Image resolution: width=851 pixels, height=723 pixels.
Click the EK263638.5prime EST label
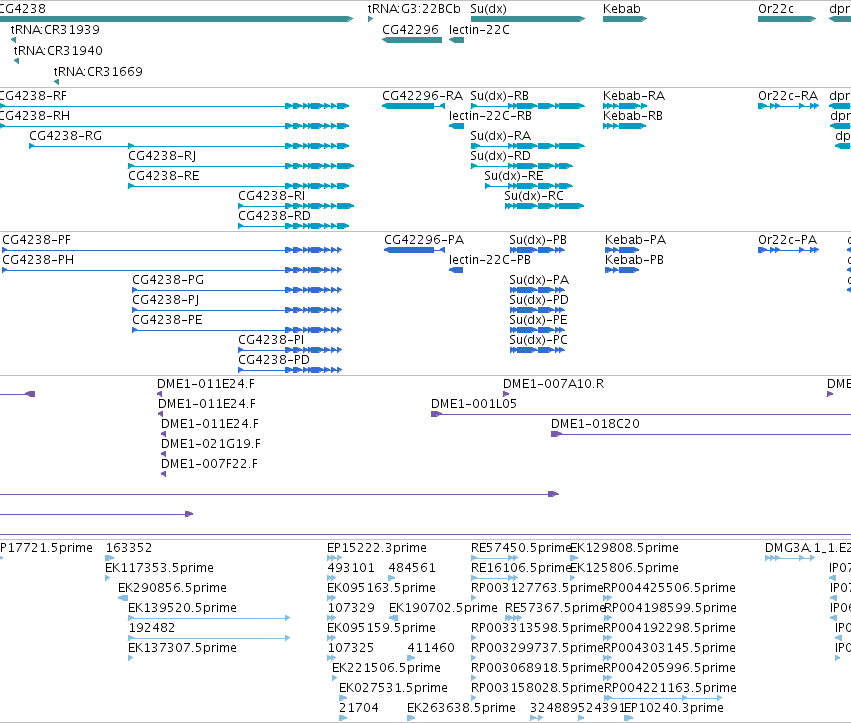(461, 708)
